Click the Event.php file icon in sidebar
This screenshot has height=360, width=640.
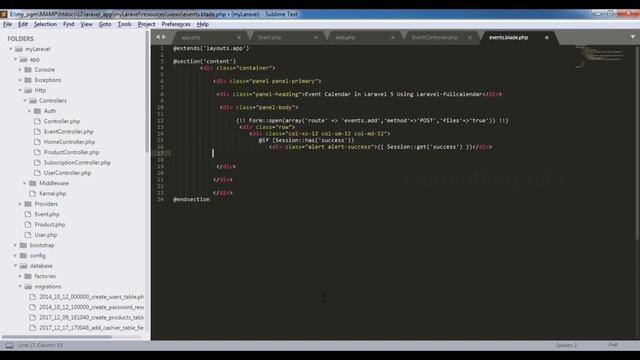click(28, 214)
